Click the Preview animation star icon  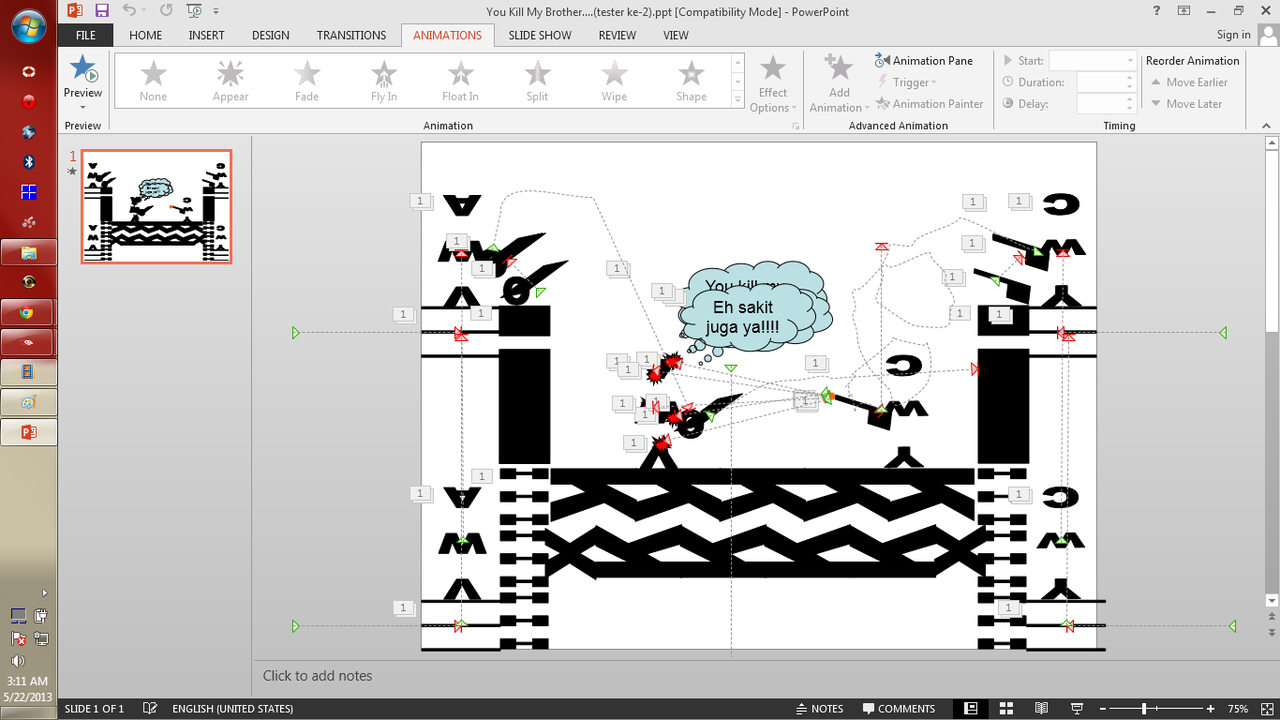coord(83,69)
